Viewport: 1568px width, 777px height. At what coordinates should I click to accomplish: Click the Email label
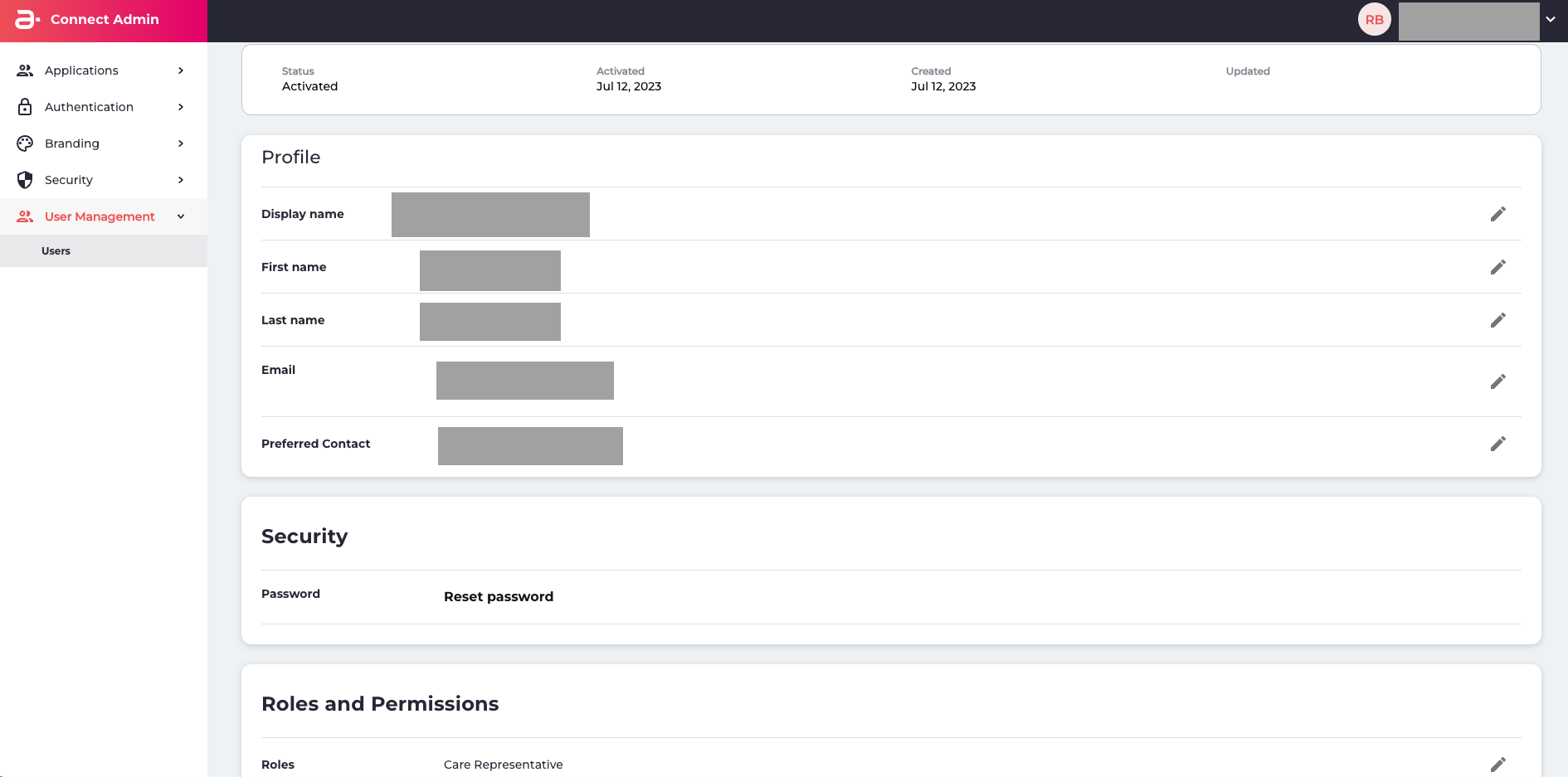278,370
